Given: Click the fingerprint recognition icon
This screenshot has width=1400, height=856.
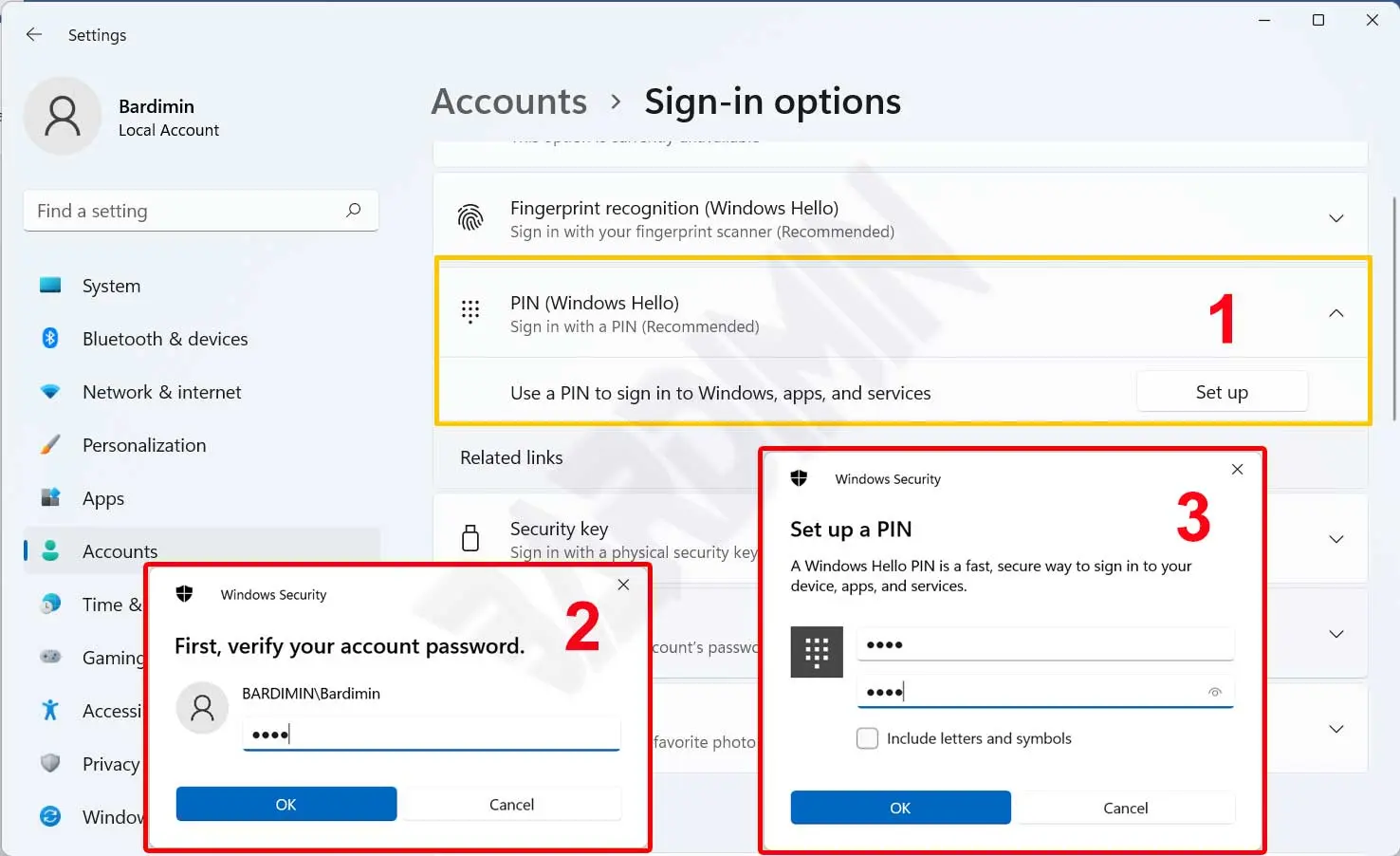Looking at the screenshot, I should pos(470,218).
